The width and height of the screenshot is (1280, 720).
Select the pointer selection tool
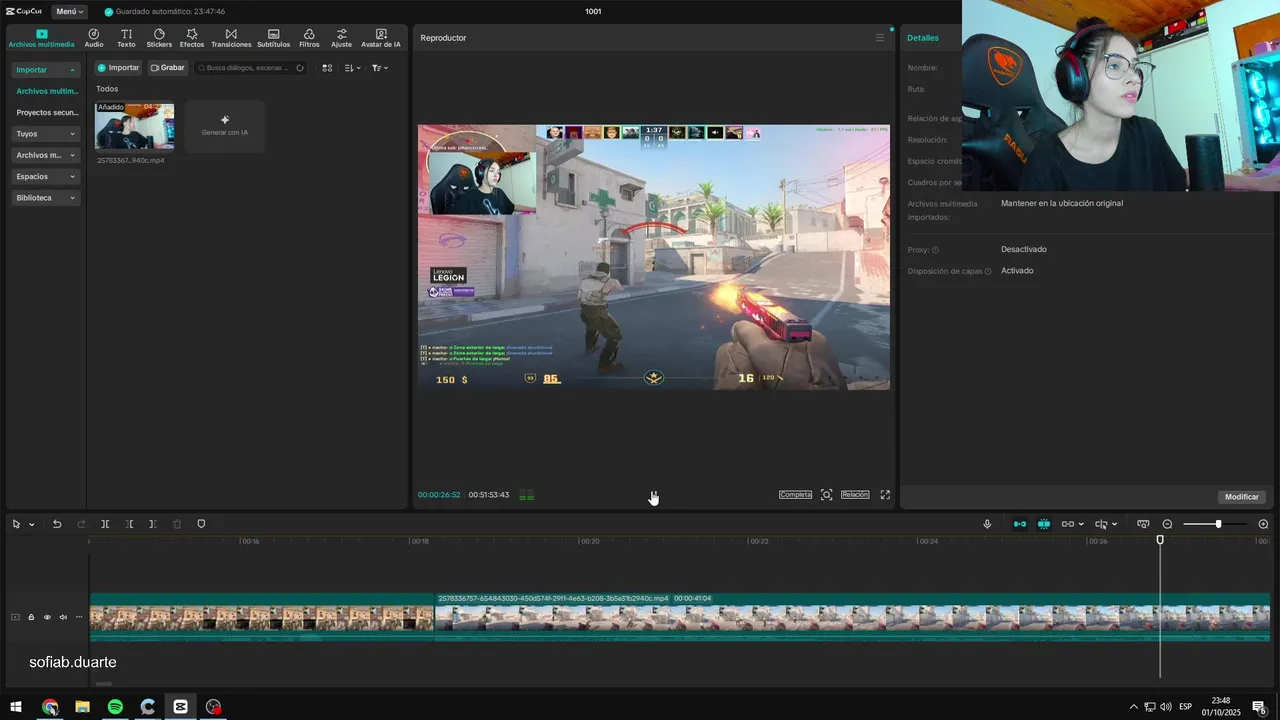pos(16,524)
